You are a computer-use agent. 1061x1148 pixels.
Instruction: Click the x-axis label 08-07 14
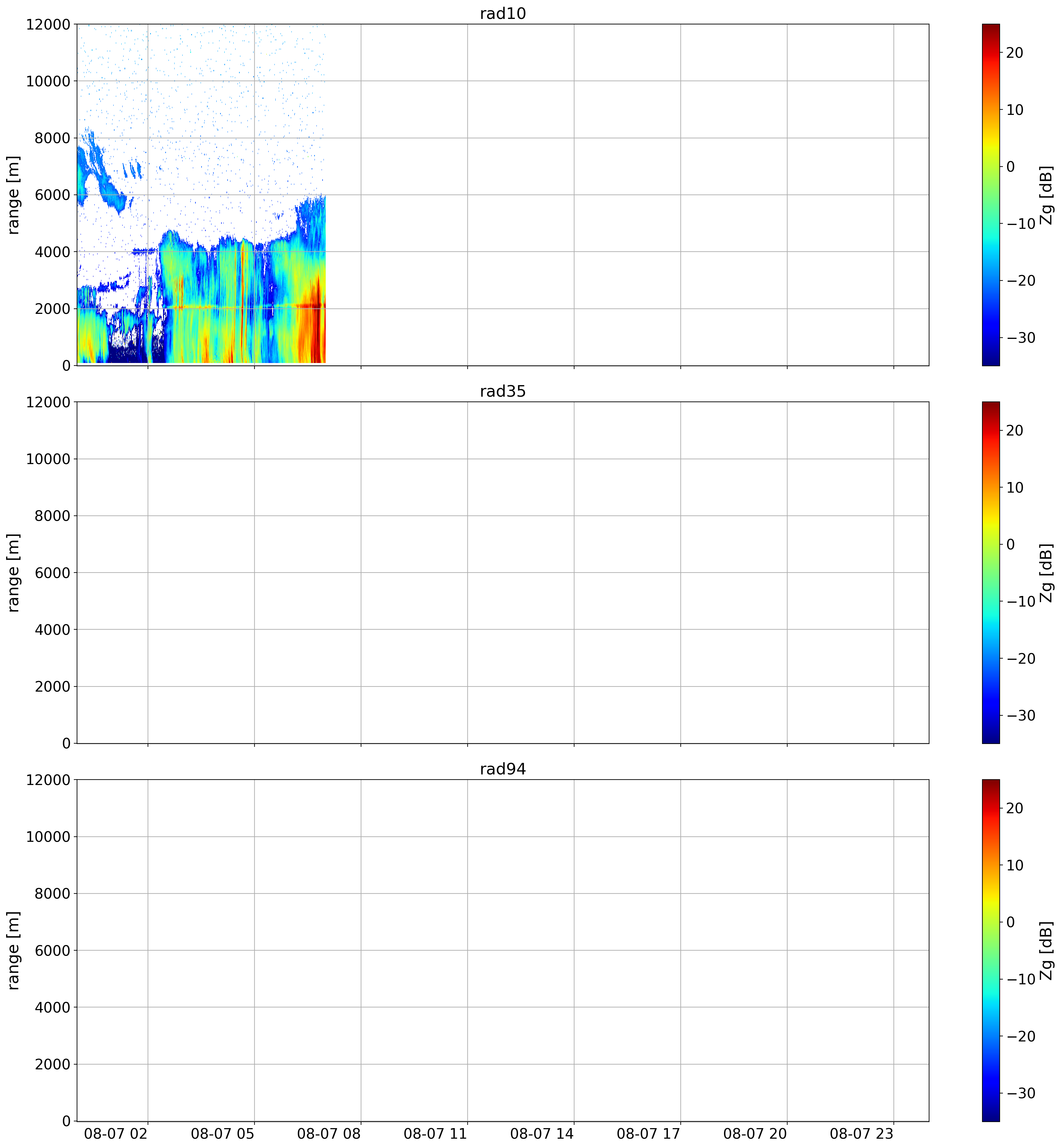click(x=542, y=1134)
